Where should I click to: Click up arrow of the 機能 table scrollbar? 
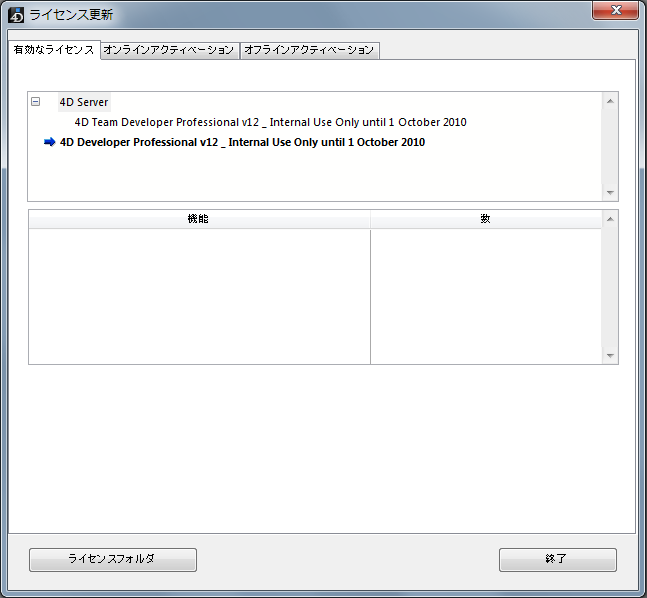(x=610, y=218)
